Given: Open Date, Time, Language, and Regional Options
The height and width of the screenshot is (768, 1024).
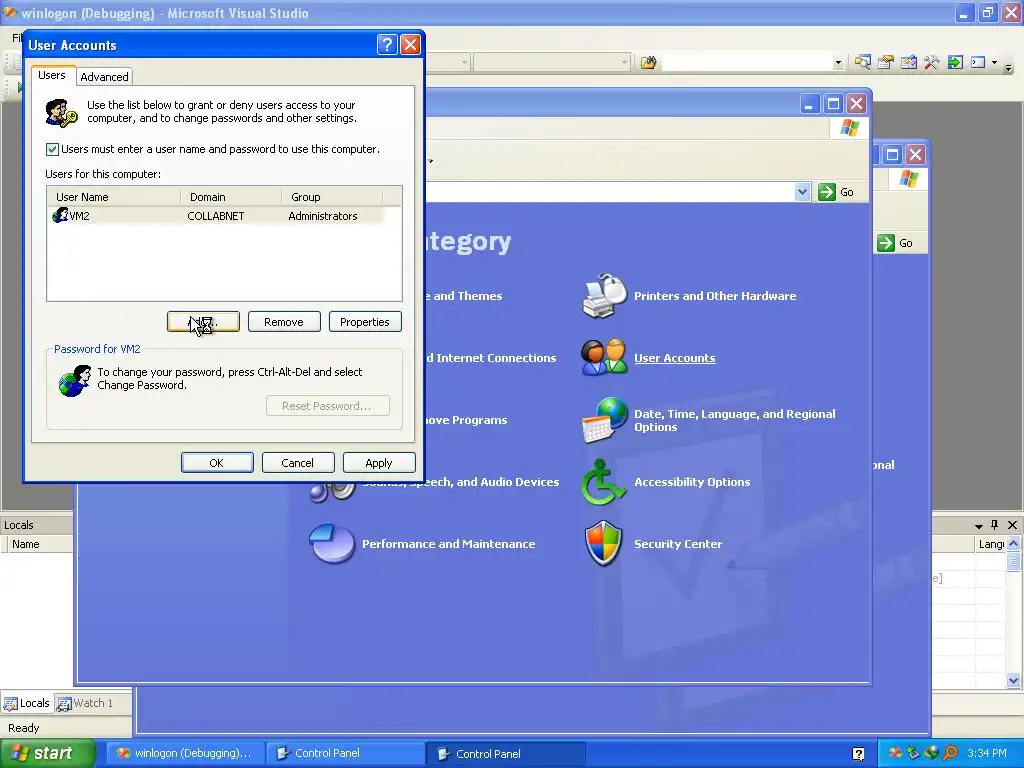Looking at the screenshot, I should pyautogui.click(x=735, y=421).
